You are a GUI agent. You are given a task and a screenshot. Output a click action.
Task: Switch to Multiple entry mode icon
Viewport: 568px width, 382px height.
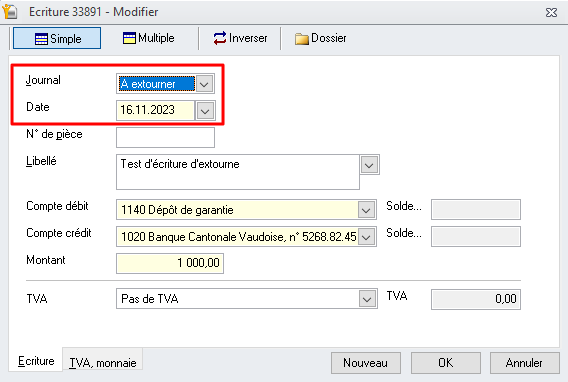point(129,38)
